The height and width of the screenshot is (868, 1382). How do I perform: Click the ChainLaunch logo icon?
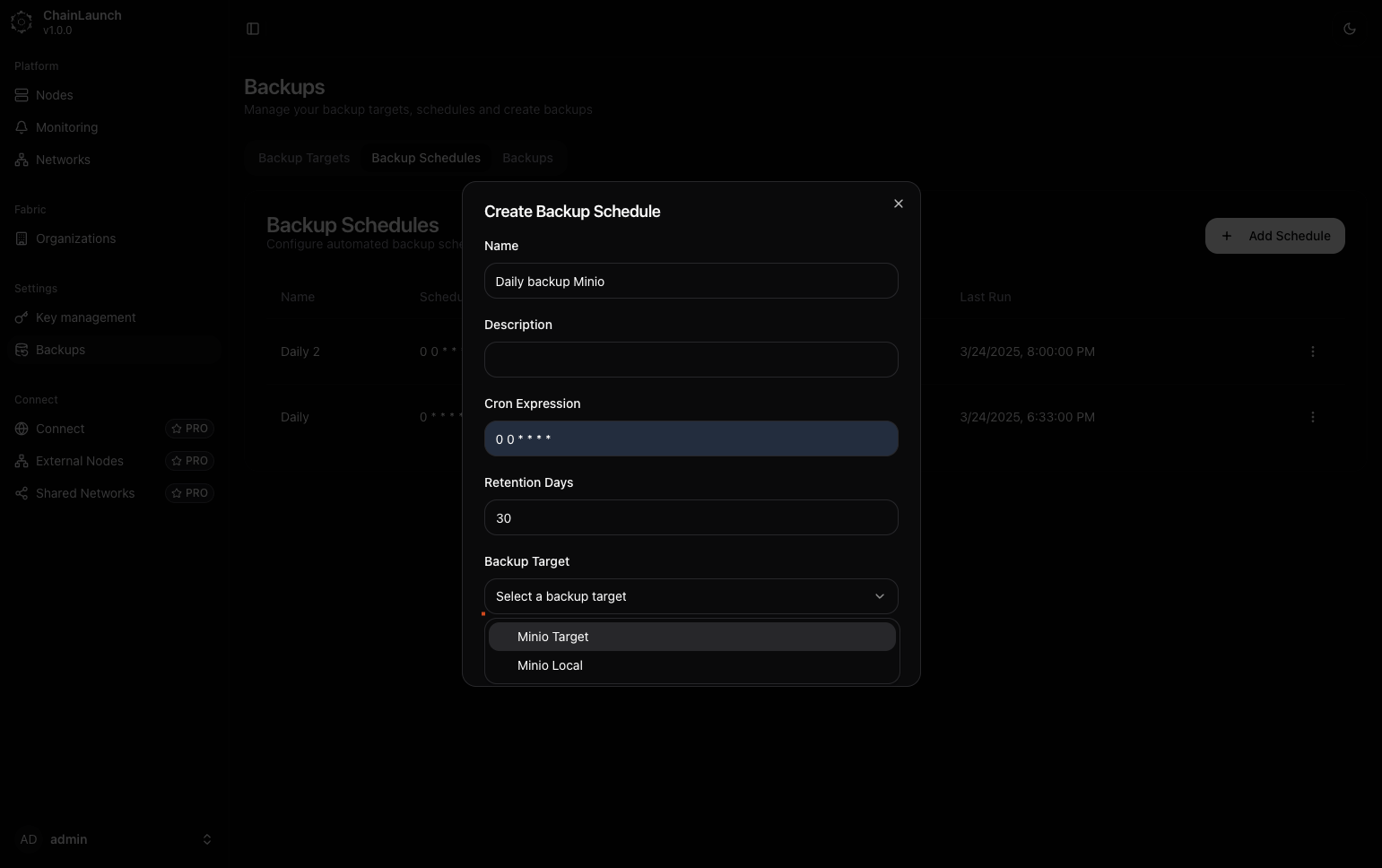pyautogui.click(x=22, y=22)
